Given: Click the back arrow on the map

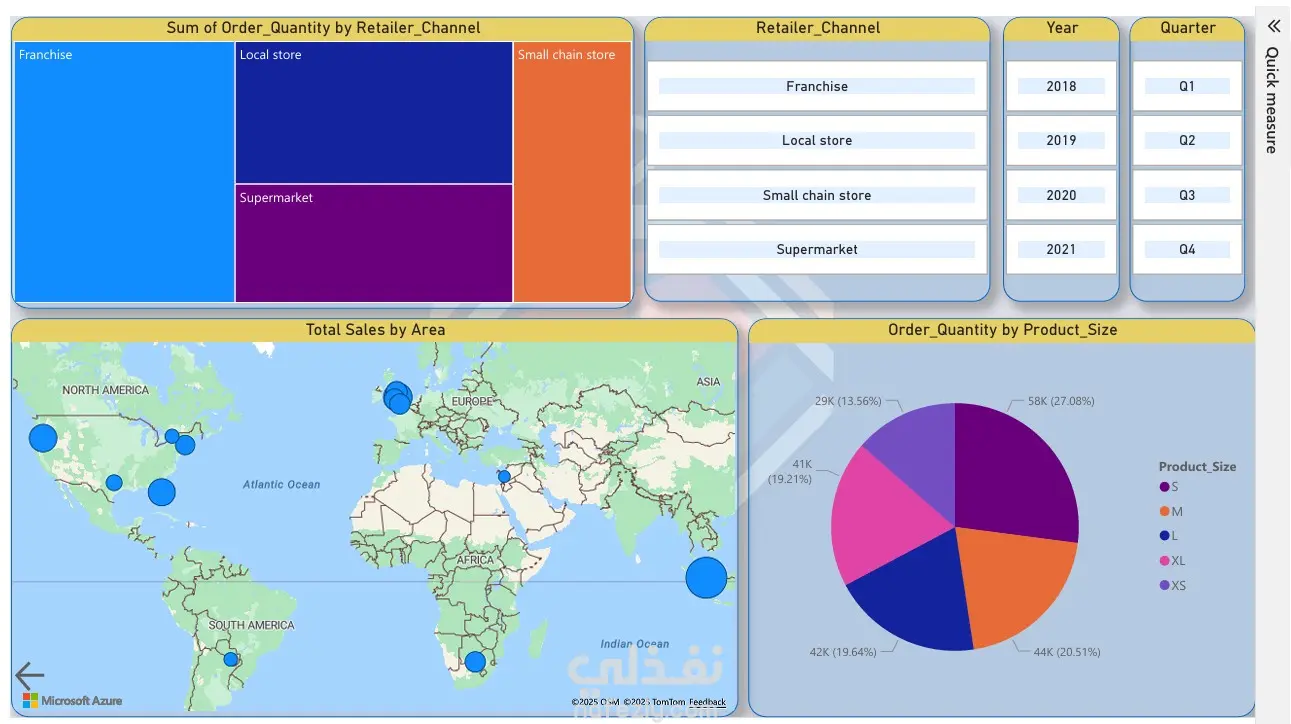Looking at the screenshot, I should tap(30, 674).
